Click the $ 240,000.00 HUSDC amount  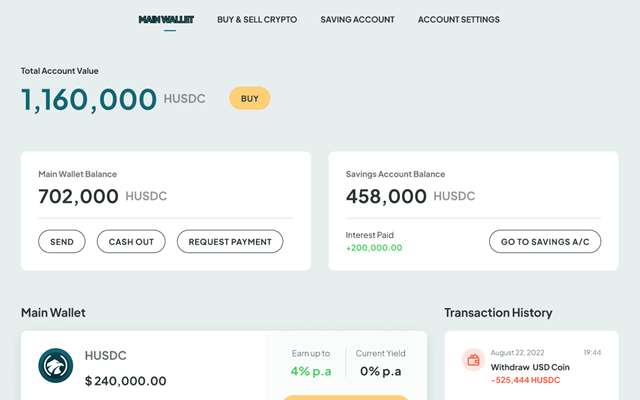click(x=126, y=381)
